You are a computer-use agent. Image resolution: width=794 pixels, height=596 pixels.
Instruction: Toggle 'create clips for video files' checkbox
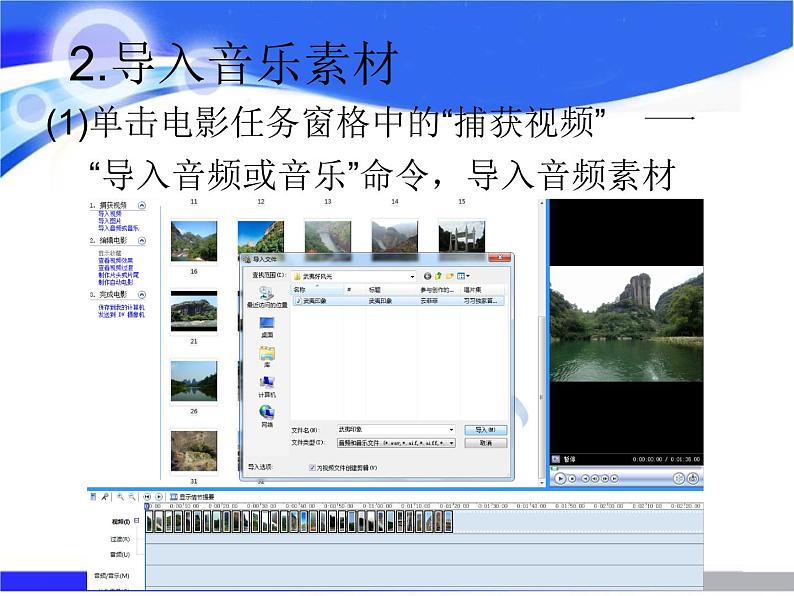(x=312, y=467)
